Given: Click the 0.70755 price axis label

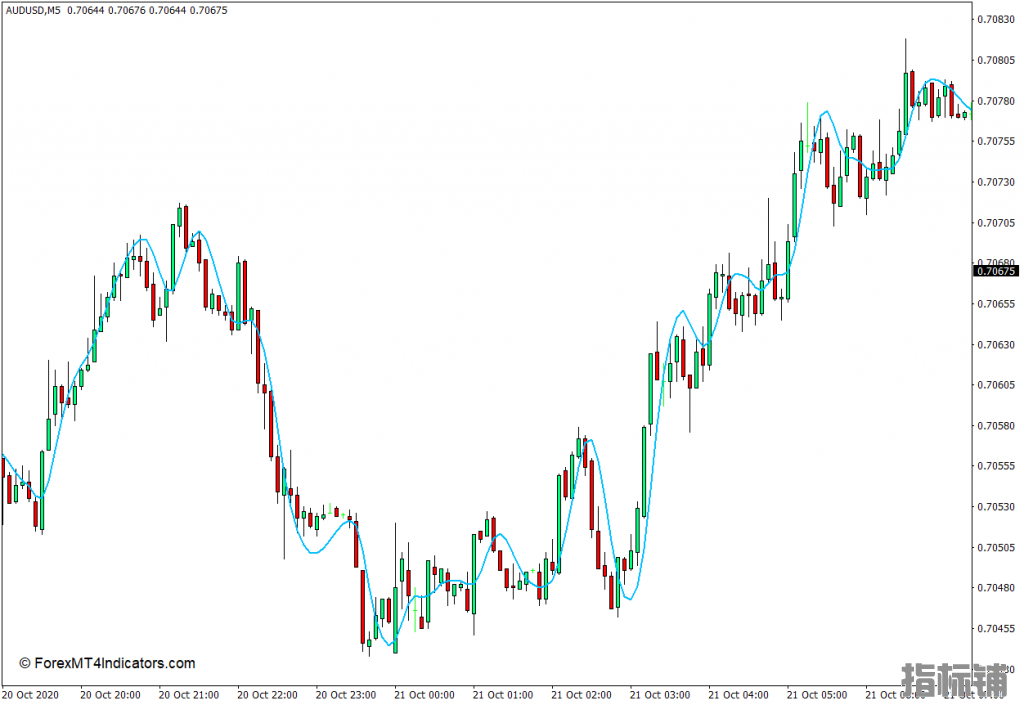Looking at the screenshot, I should [996, 141].
